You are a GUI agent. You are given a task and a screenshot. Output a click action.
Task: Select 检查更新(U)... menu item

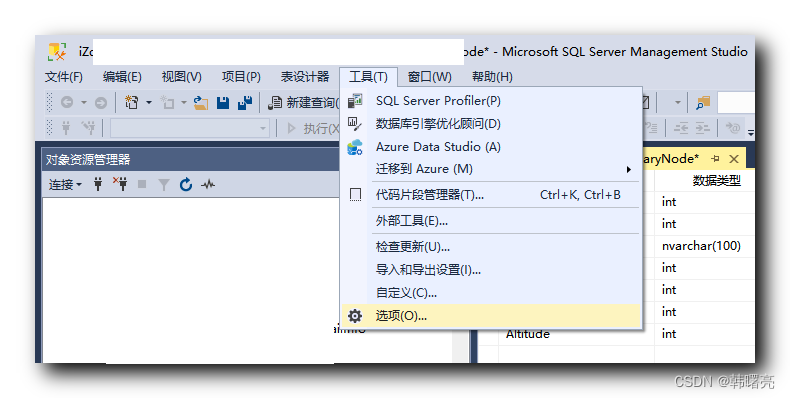tap(491, 247)
